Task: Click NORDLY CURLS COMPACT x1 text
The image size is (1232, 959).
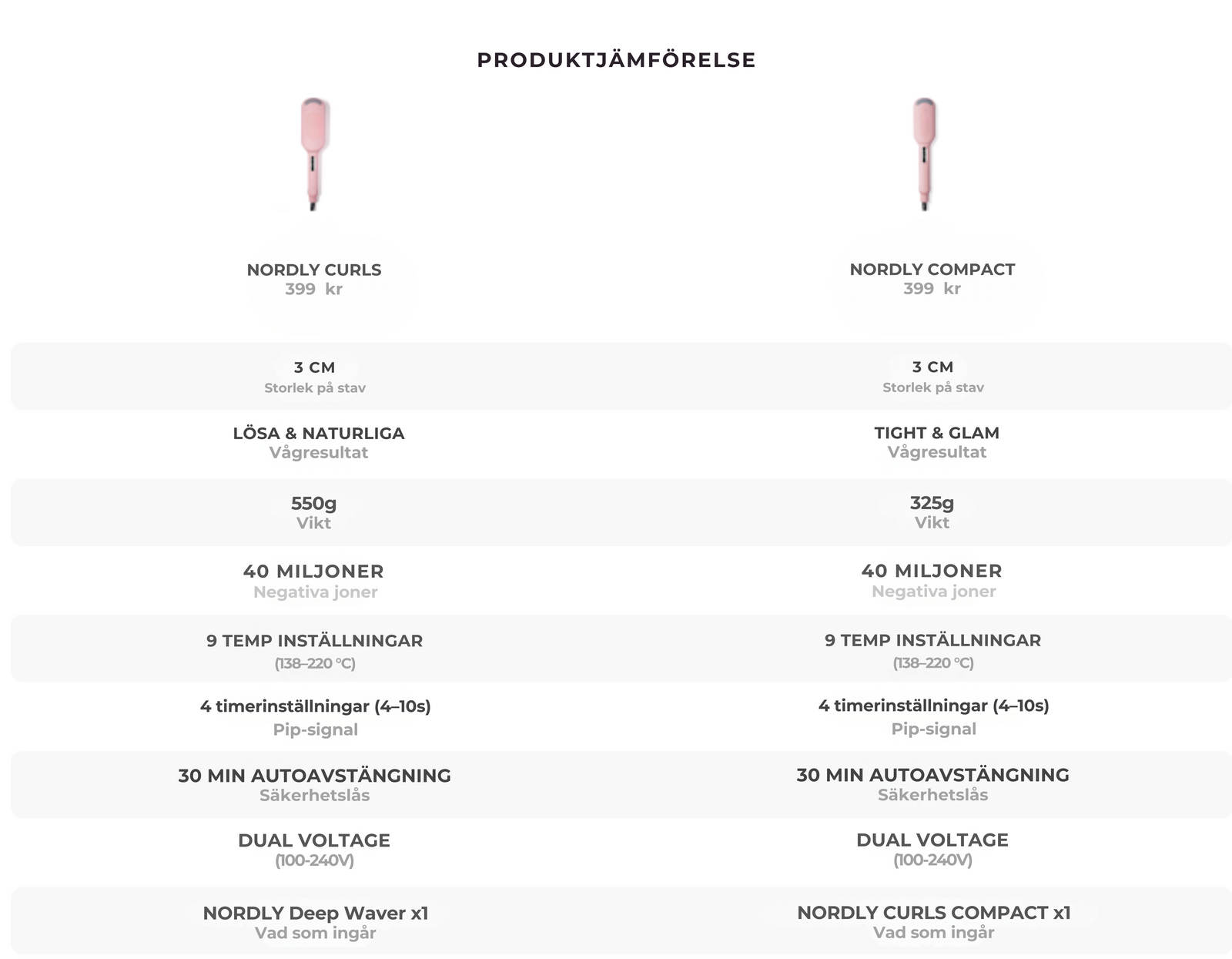Action: point(933,913)
